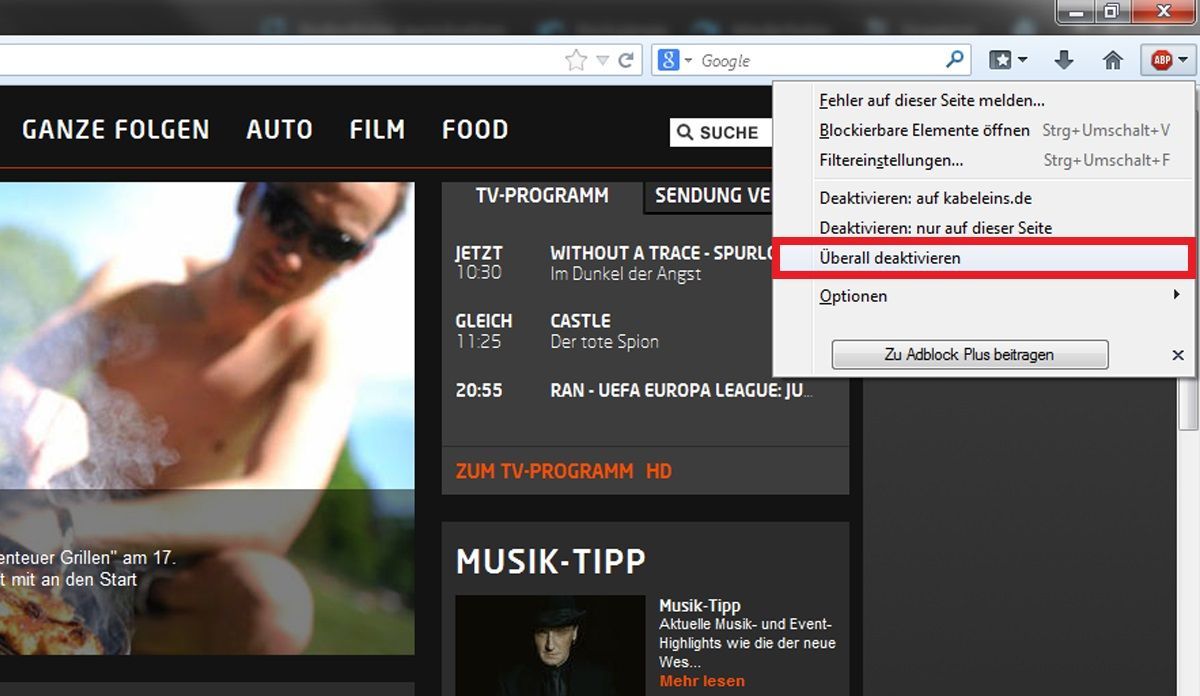Click the Musik-Tipp thumbnail image
Viewport: 1200px width, 696px height.
tap(550, 645)
